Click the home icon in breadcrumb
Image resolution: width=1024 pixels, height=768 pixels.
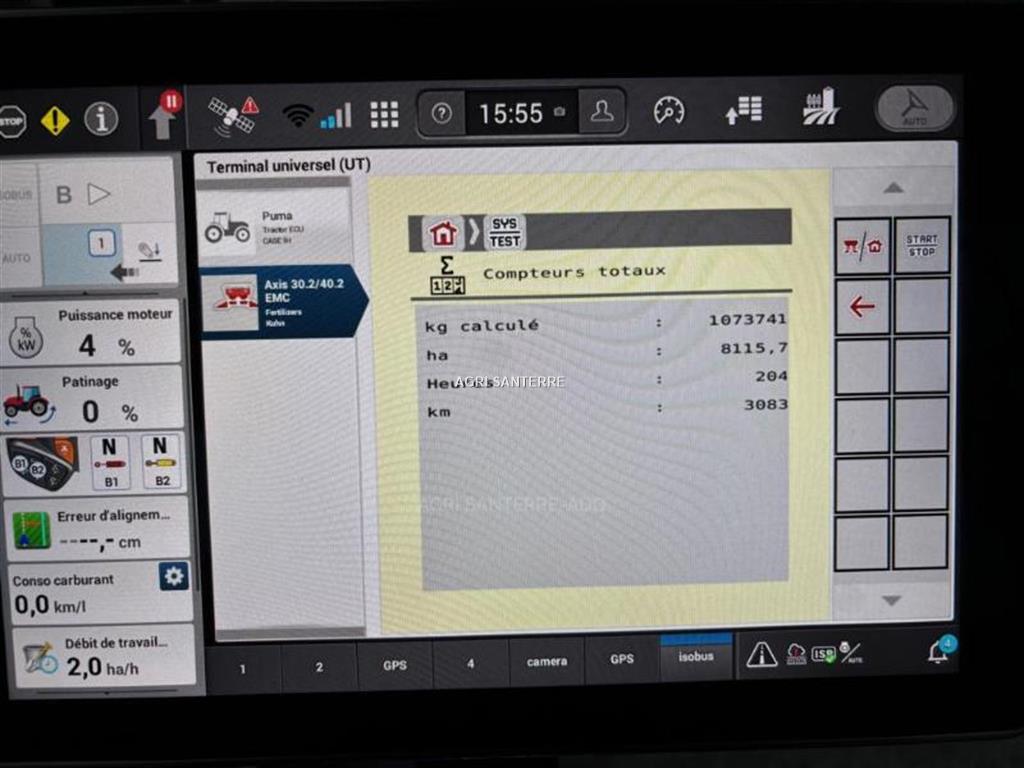tap(442, 233)
